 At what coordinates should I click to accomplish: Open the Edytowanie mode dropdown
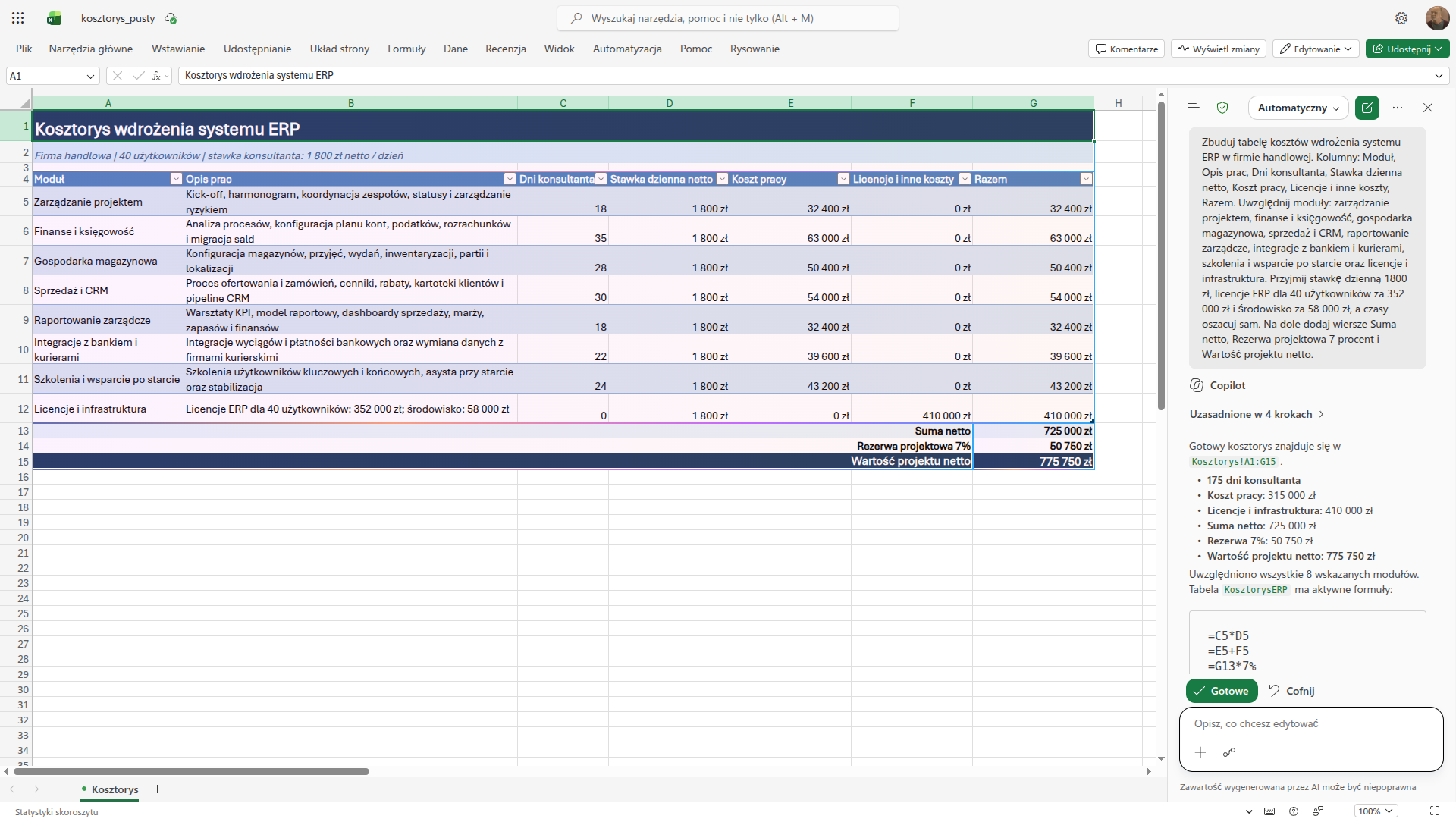point(1316,49)
